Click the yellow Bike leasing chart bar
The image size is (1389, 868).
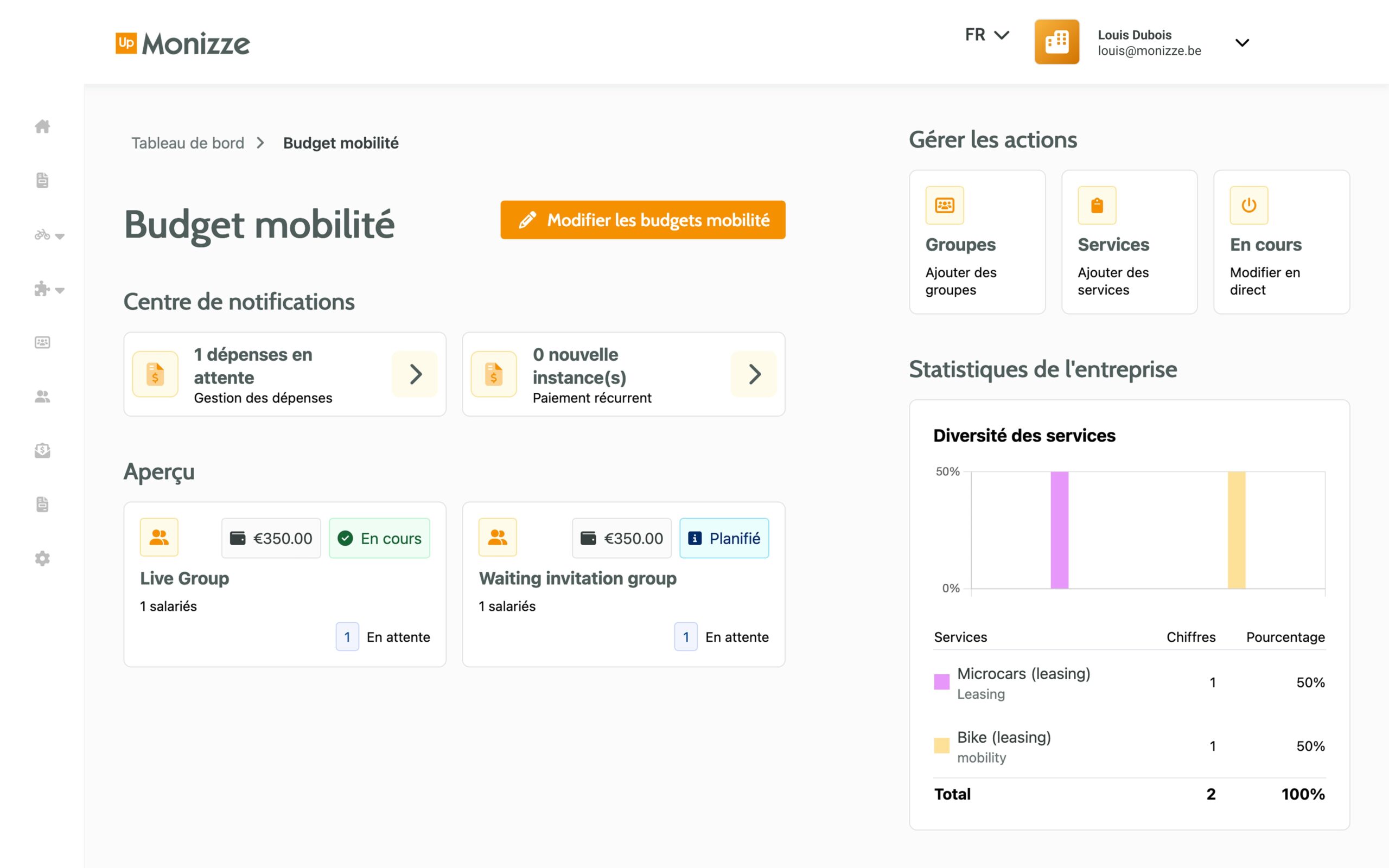click(x=1236, y=529)
